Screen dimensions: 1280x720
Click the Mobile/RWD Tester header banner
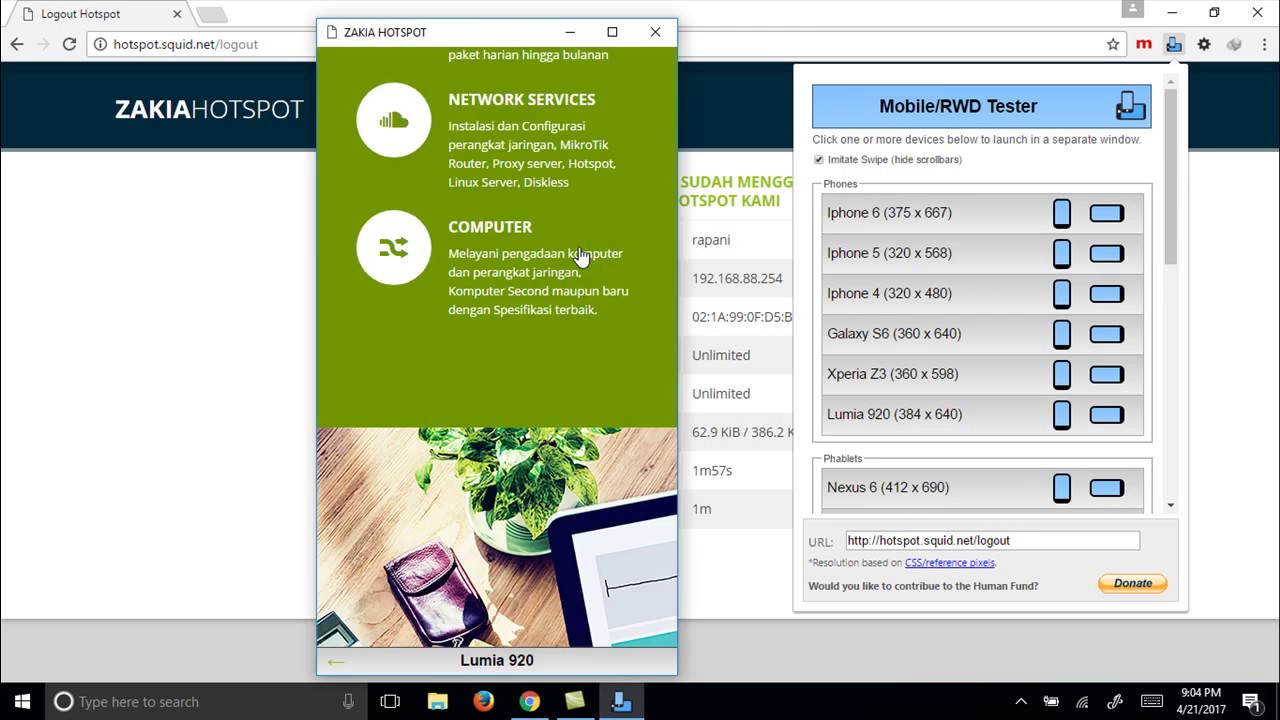click(981, 106)
